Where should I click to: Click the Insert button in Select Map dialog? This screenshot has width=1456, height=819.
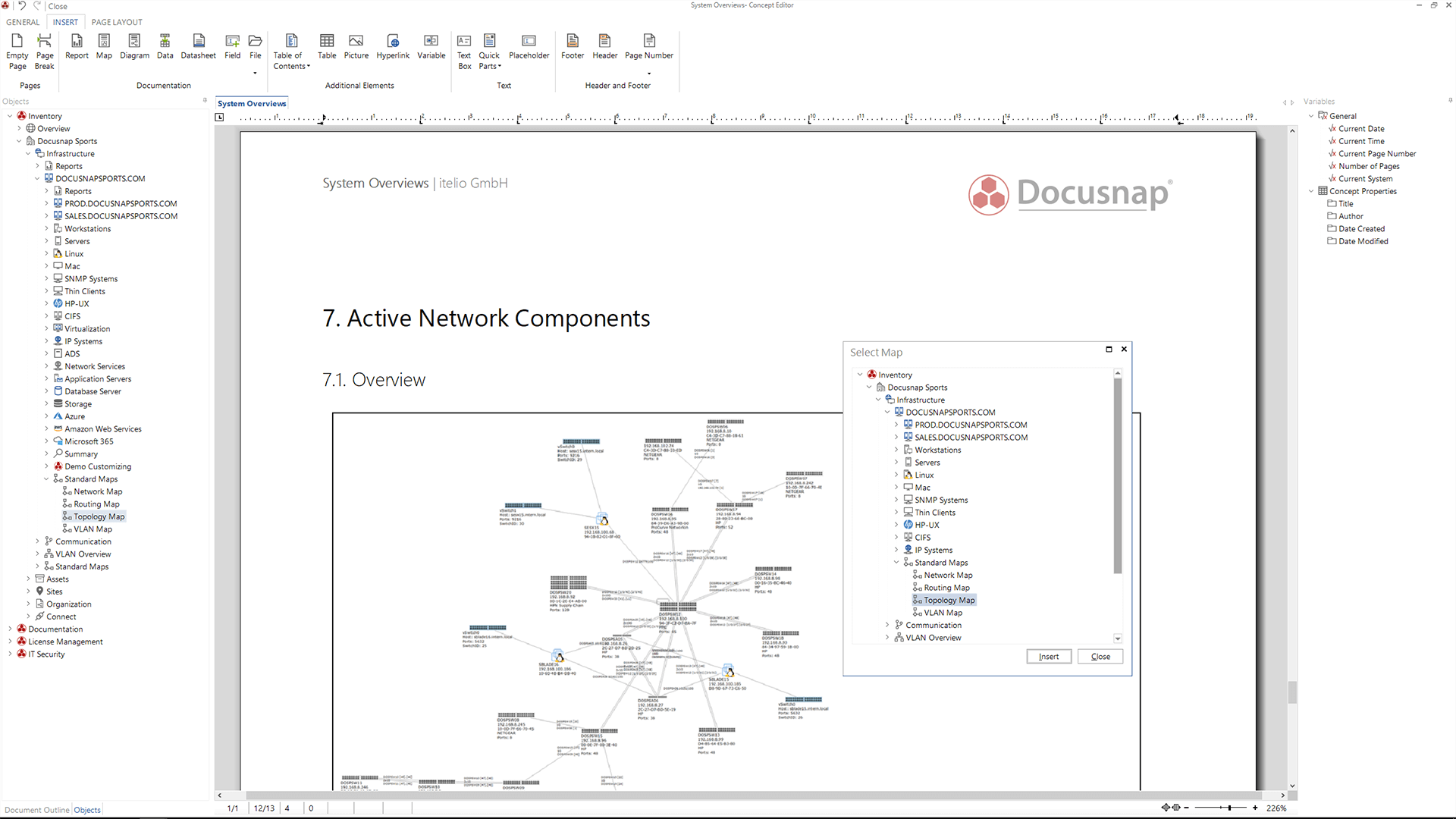click(1049, 656)
